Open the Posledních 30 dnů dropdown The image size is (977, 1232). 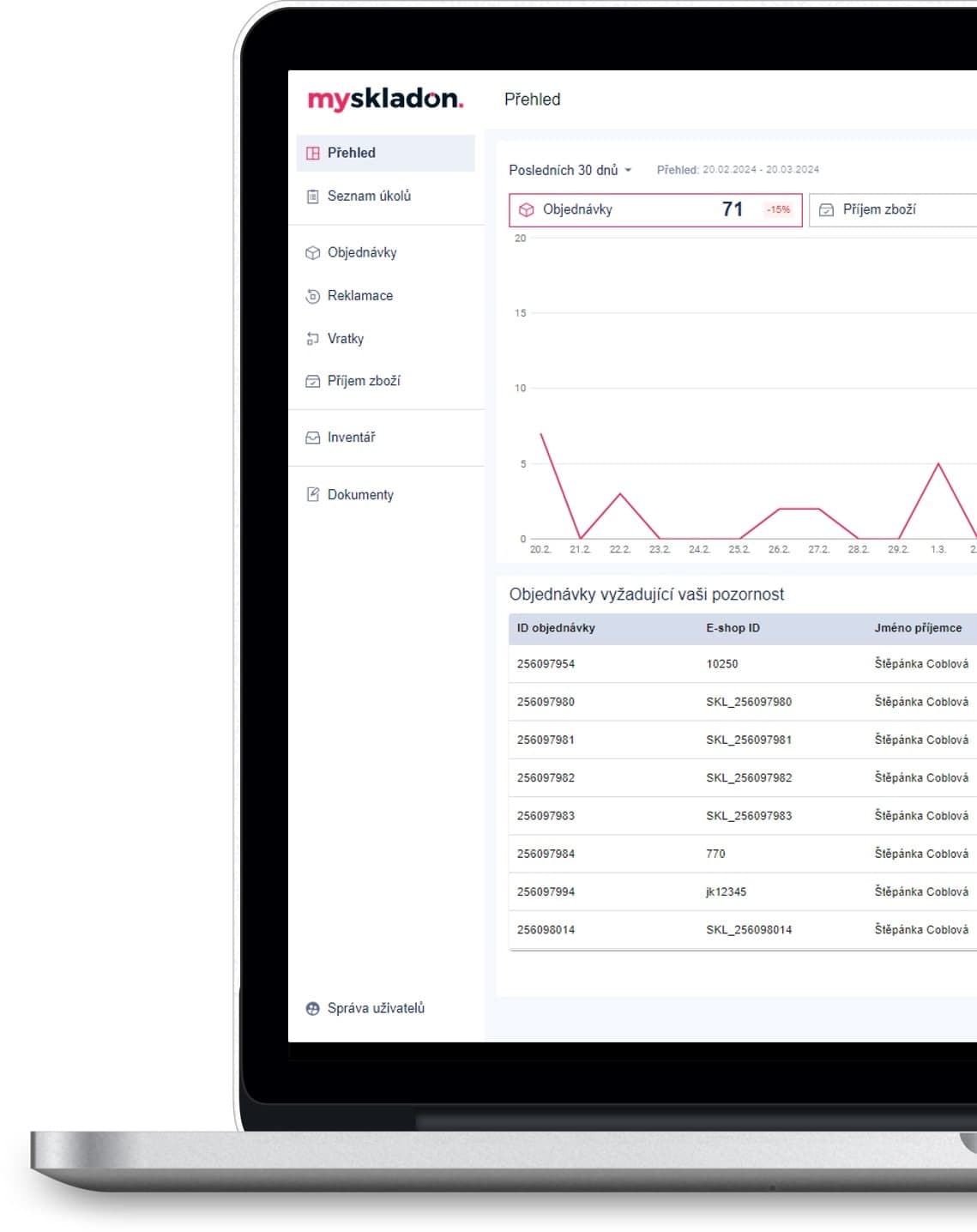click(570, 170)
